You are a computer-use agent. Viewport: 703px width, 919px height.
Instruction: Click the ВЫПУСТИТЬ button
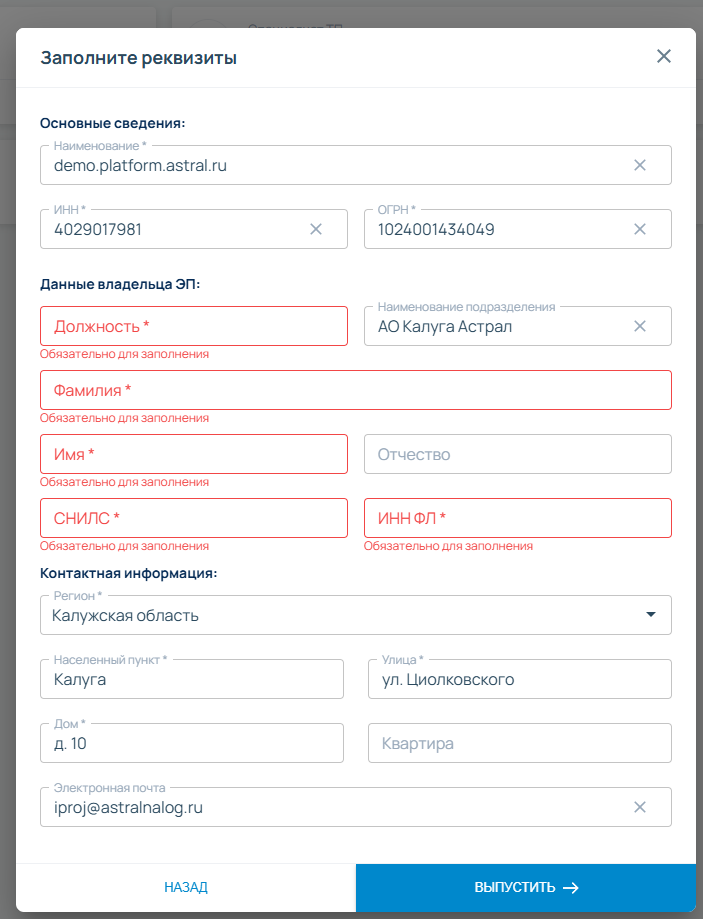526,887
